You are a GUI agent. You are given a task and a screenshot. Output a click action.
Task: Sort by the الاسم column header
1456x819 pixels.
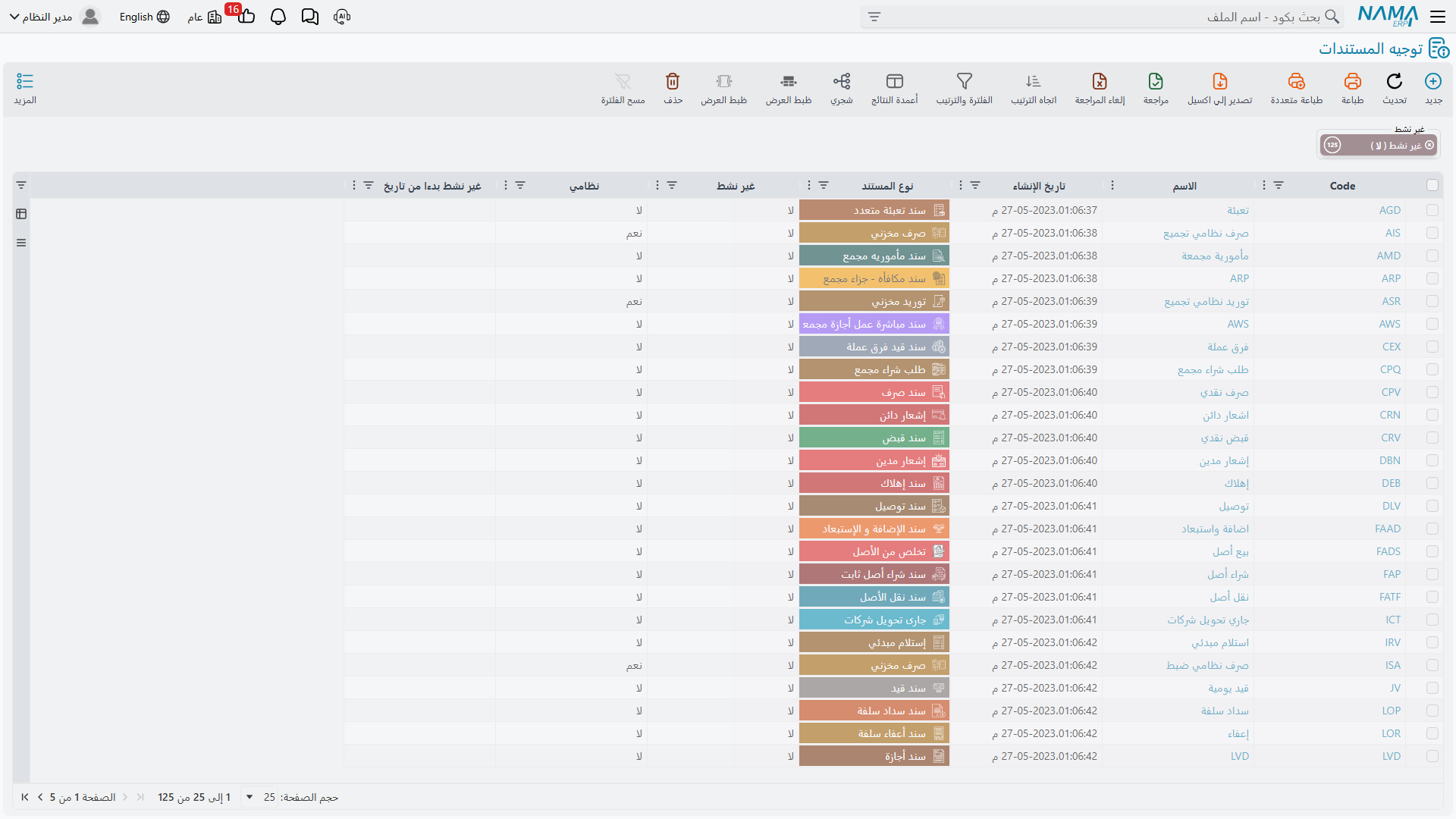(1185, 186)
